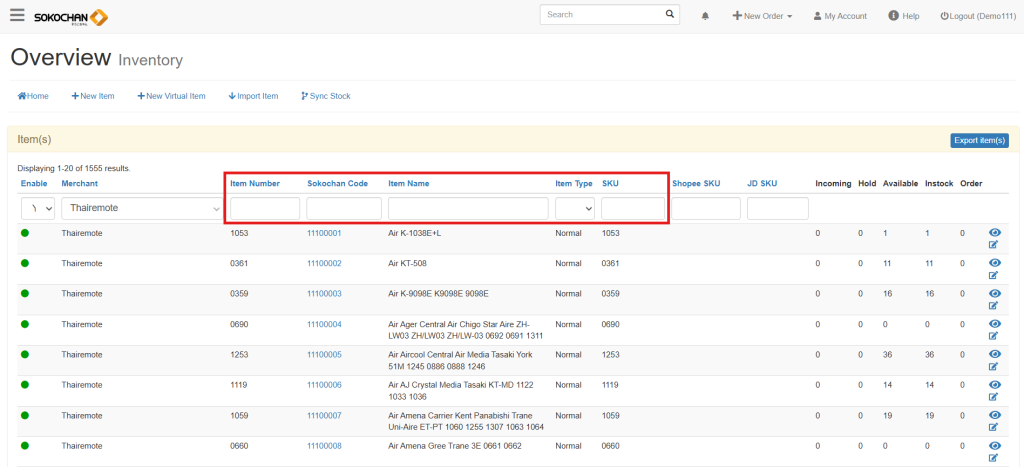Viewport: 1024px width, 467px height.
Task: Open the Item Type filter dropdown
Action: pos(575,208)
